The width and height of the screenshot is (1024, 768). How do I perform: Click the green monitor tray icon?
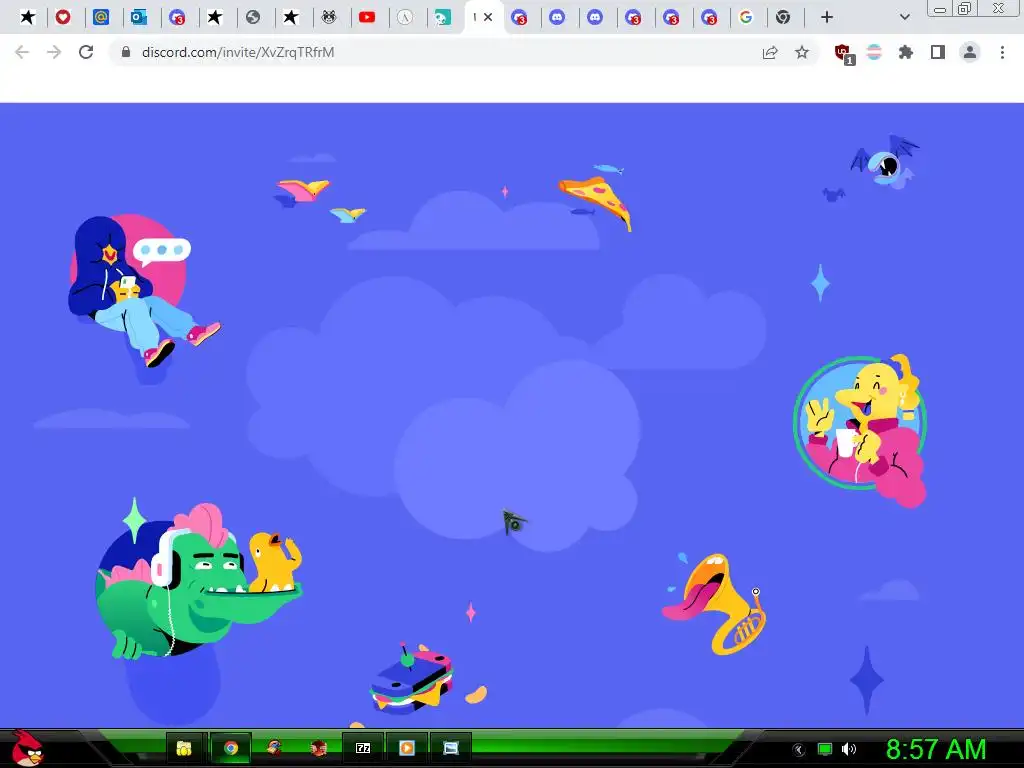tap(825, 749)
